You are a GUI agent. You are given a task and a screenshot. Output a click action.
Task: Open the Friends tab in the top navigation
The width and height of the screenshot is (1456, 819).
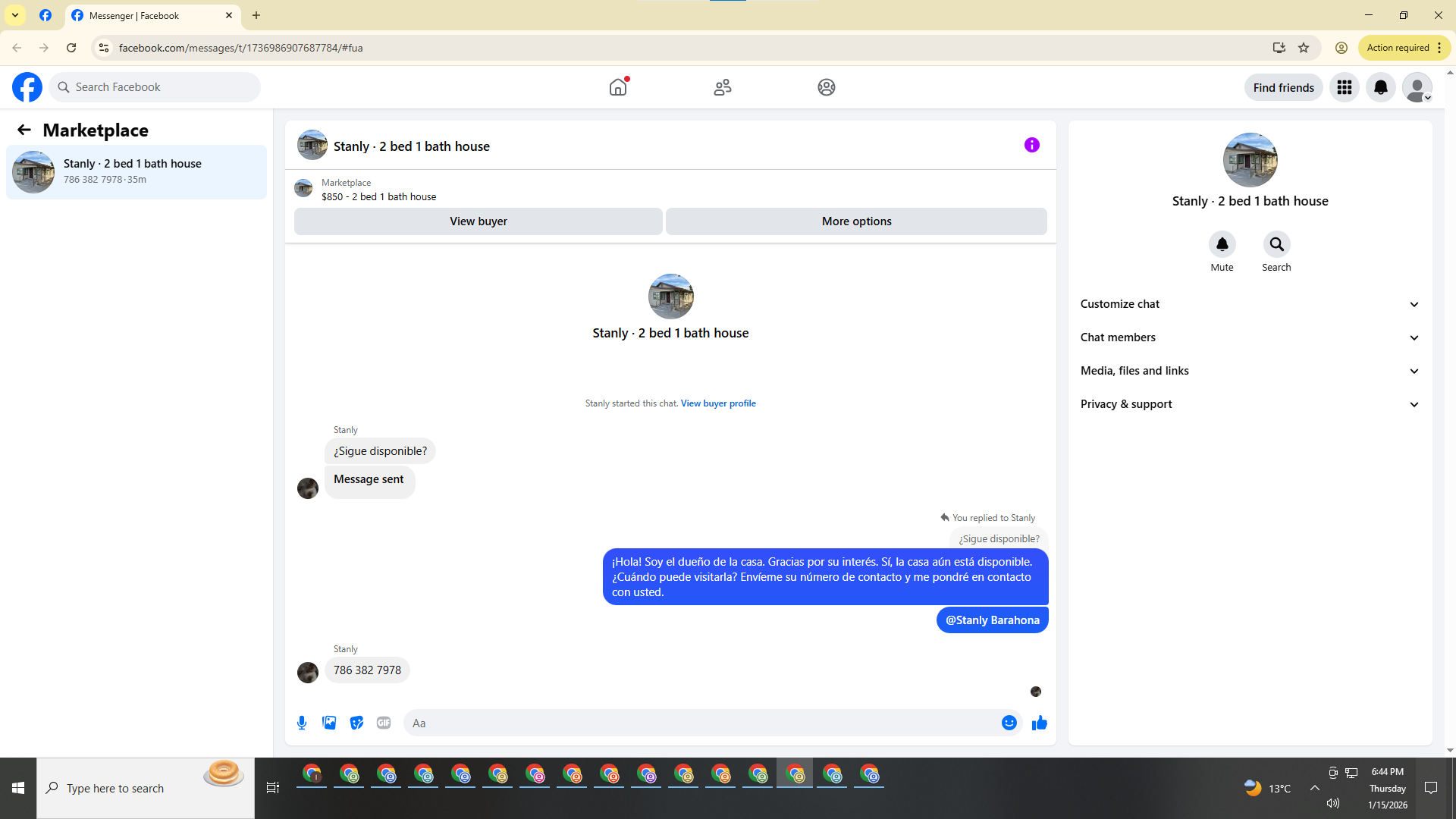(722, 87)
